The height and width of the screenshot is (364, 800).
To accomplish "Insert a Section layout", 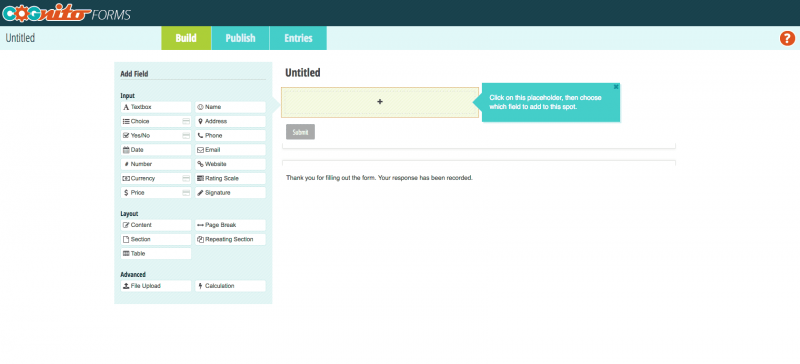I will click(156, 239).
